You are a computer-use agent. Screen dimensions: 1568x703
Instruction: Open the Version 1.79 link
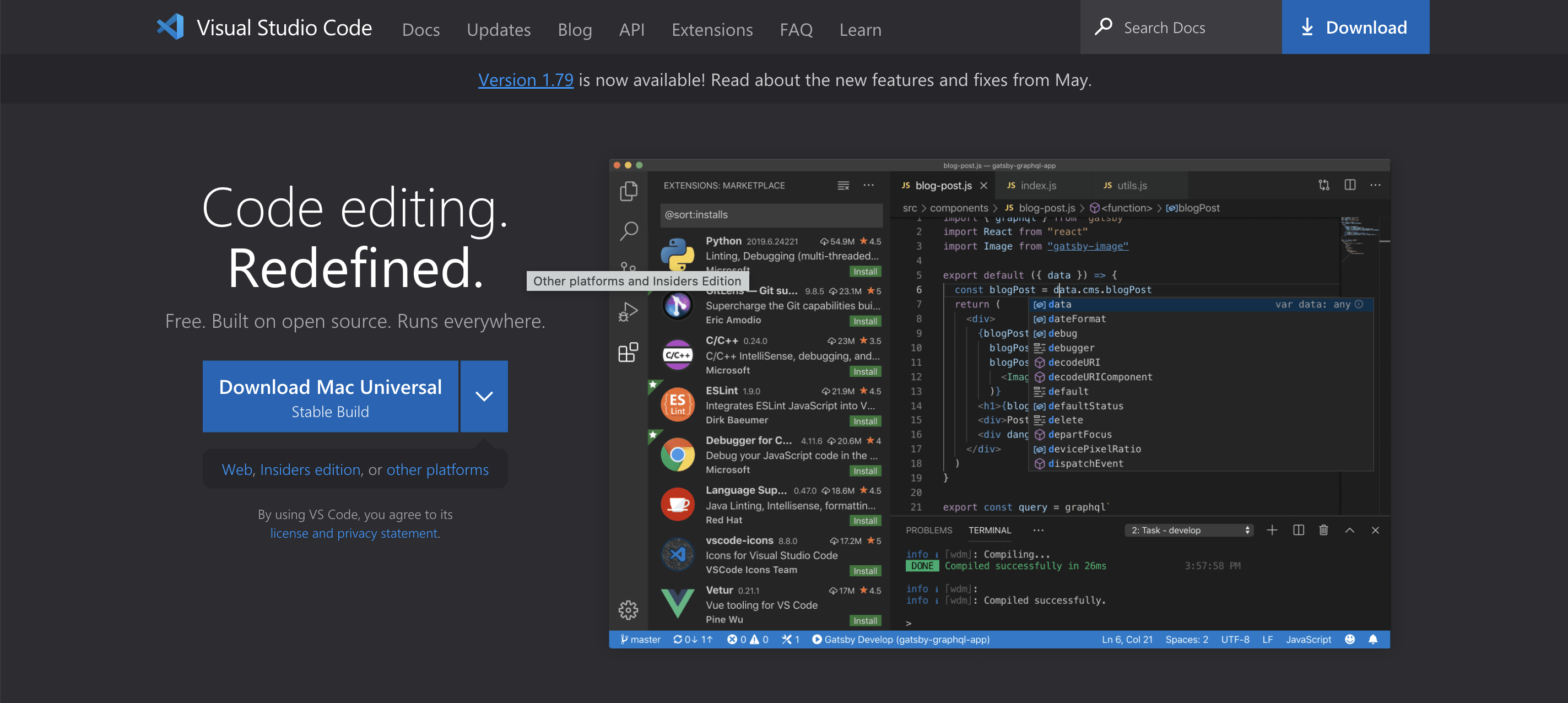coord(525,80)
